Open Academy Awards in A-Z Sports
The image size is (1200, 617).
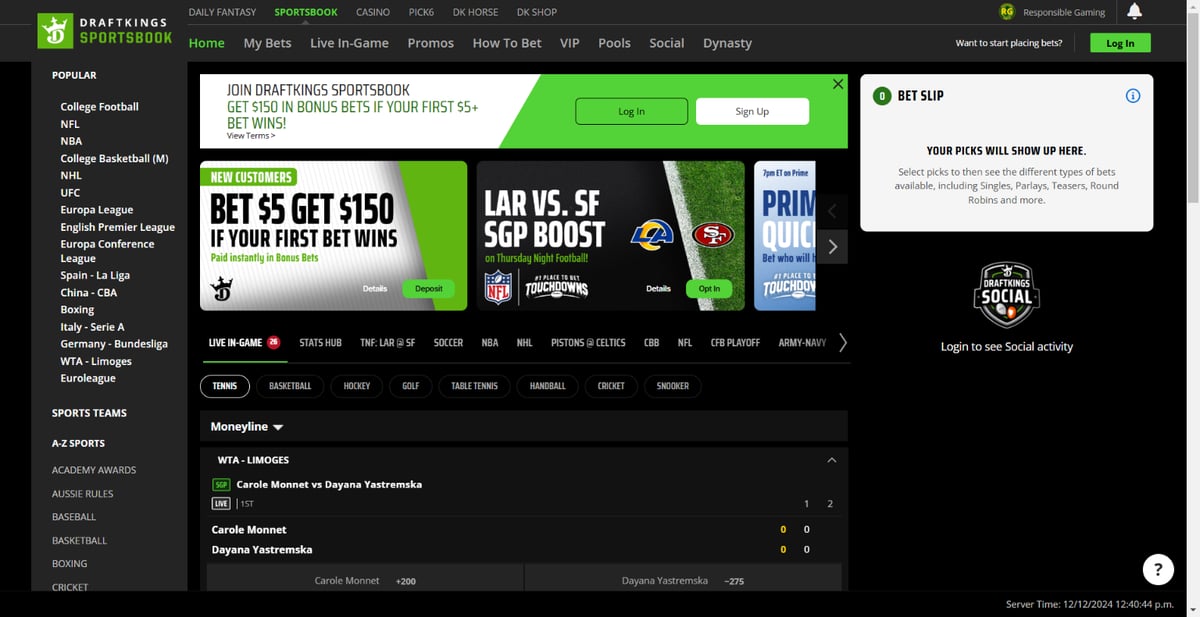tap(94, 470)
